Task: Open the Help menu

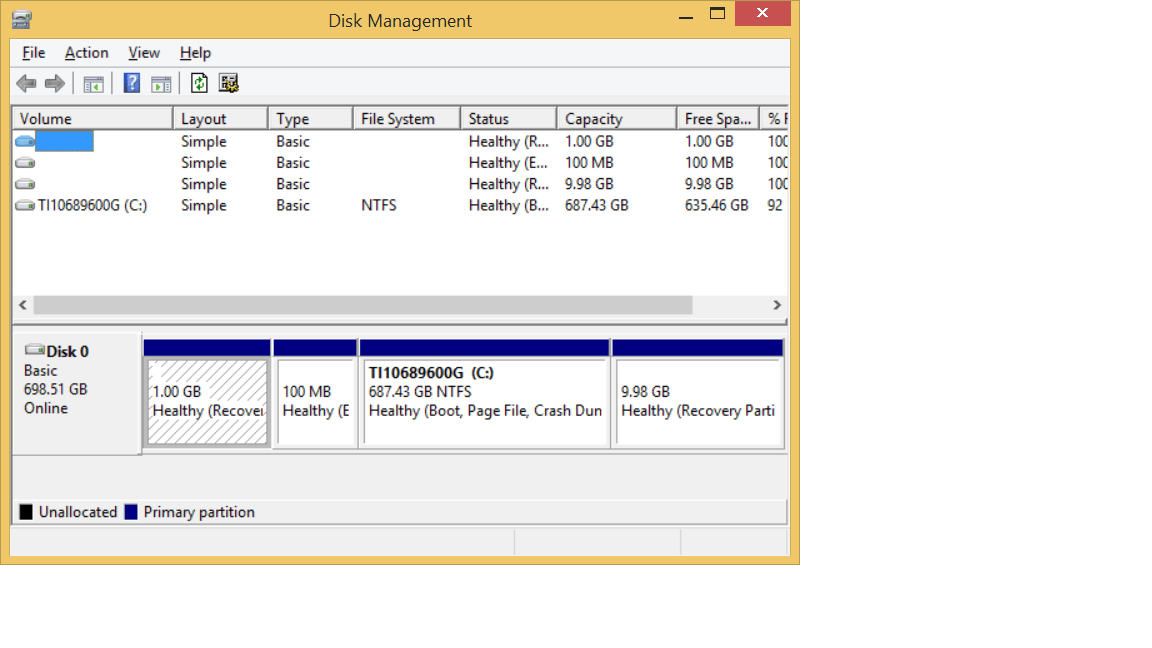Action: [195, 53]
